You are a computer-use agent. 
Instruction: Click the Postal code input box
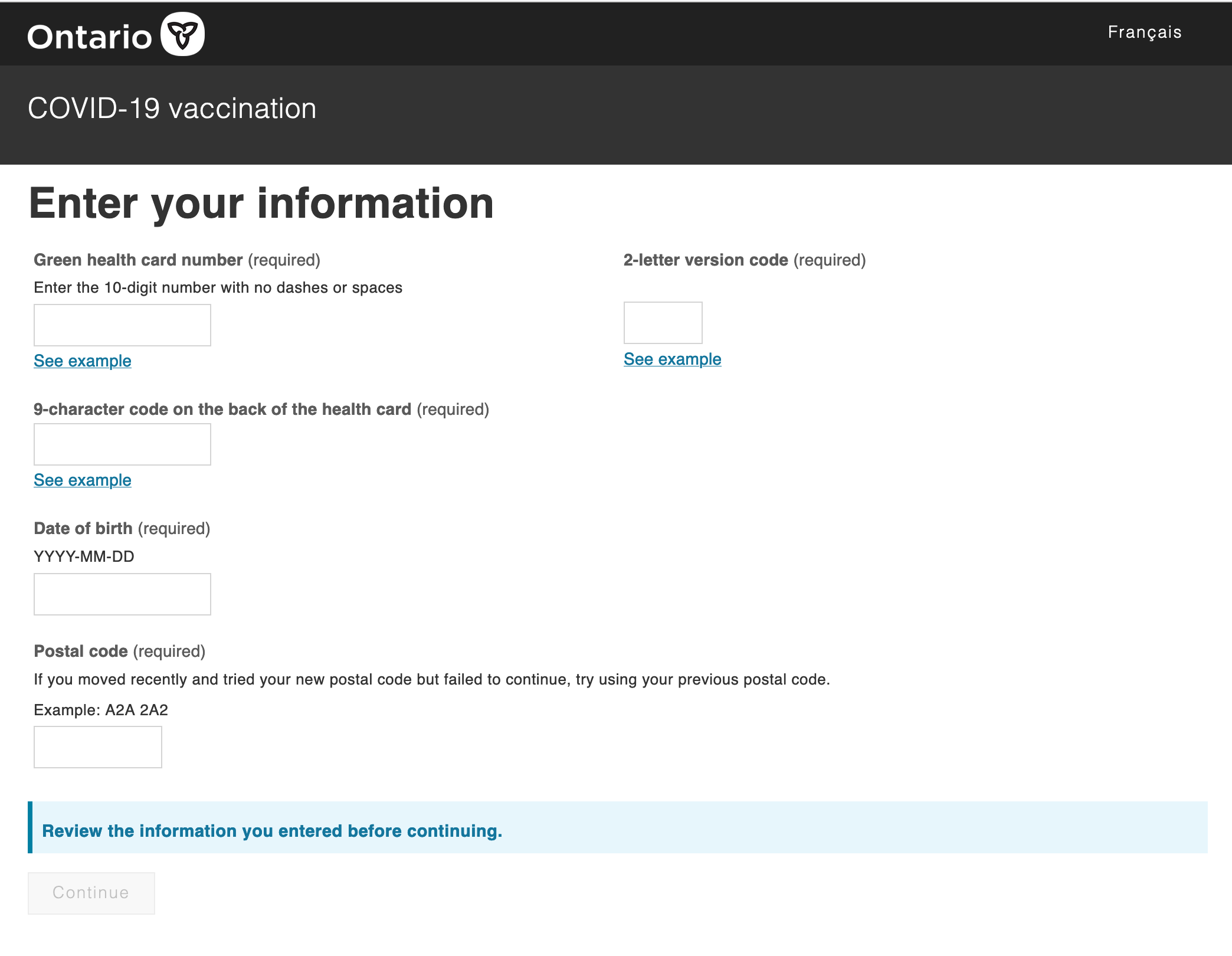pos(98,747)
